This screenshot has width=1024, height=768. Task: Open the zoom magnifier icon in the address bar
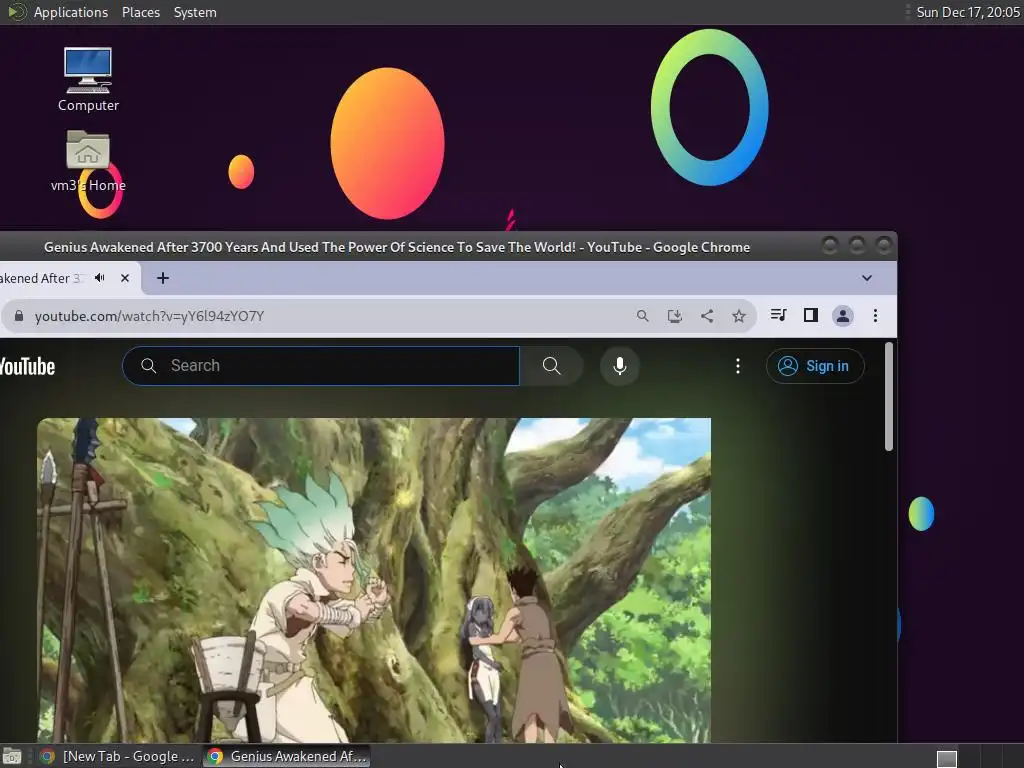643,316
